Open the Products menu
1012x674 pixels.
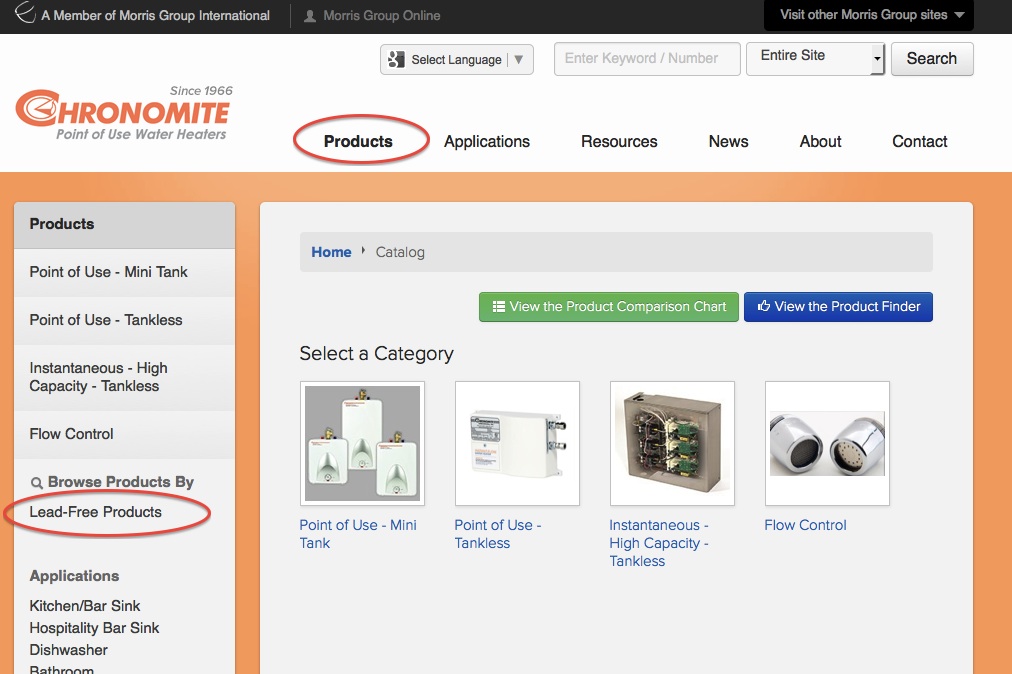pos(358,141)
